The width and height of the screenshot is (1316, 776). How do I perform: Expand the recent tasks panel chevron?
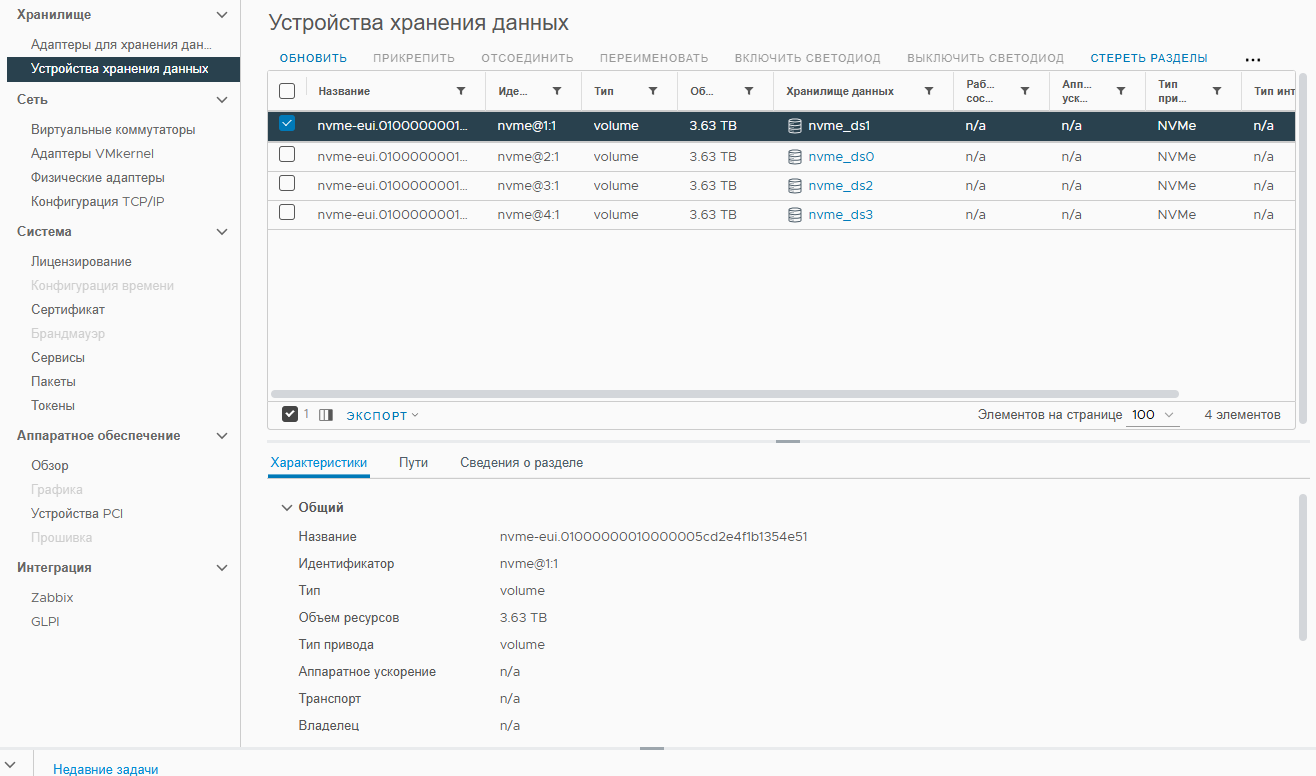[10, 764]
